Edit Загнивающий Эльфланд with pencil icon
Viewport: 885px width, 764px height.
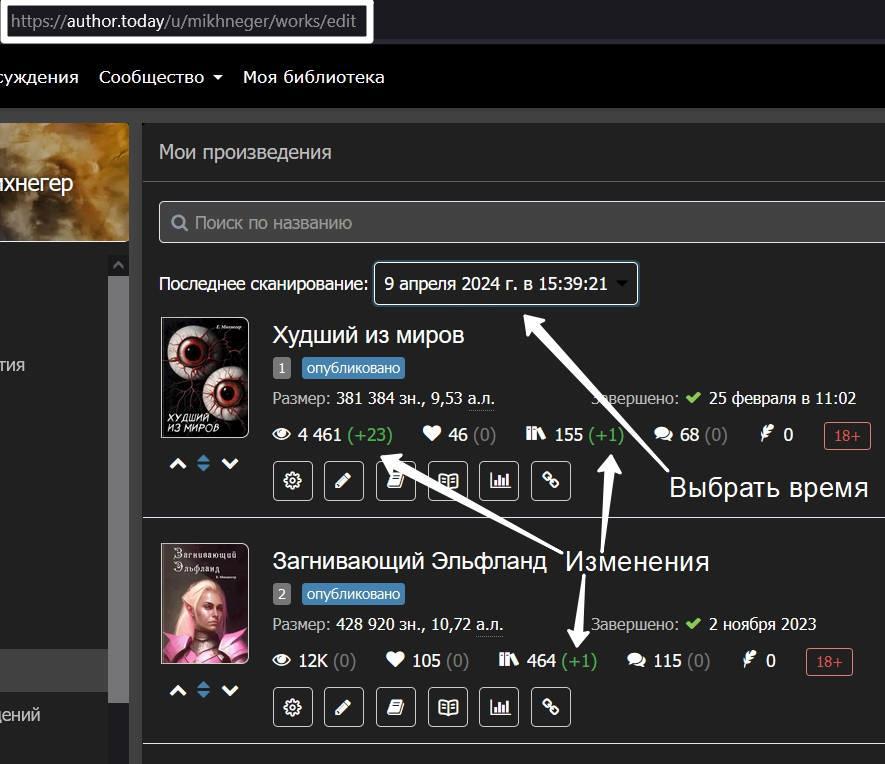[x=343, y=707]
